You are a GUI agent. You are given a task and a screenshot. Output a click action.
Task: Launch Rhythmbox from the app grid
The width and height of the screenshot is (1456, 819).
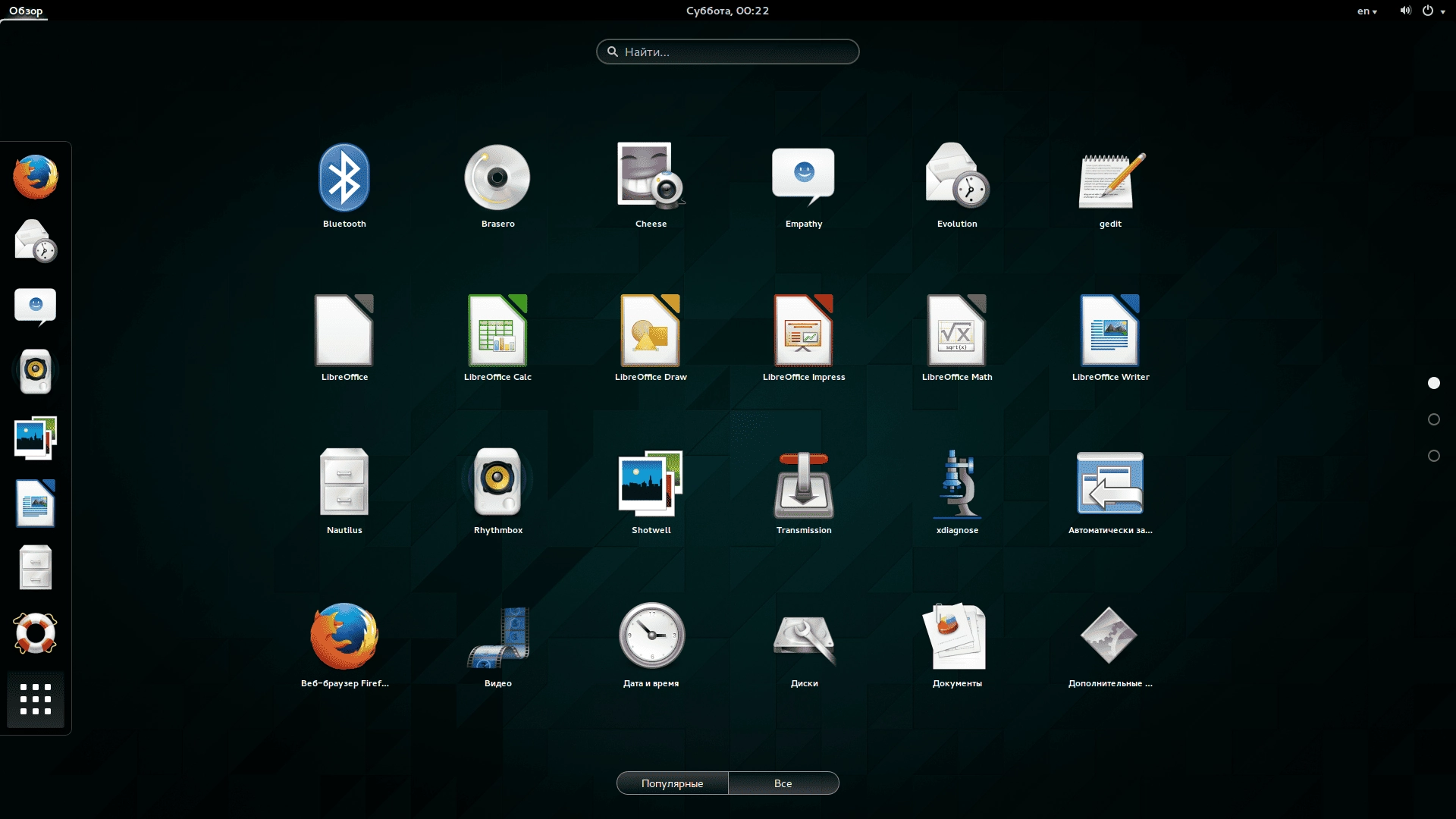[497, 482]
